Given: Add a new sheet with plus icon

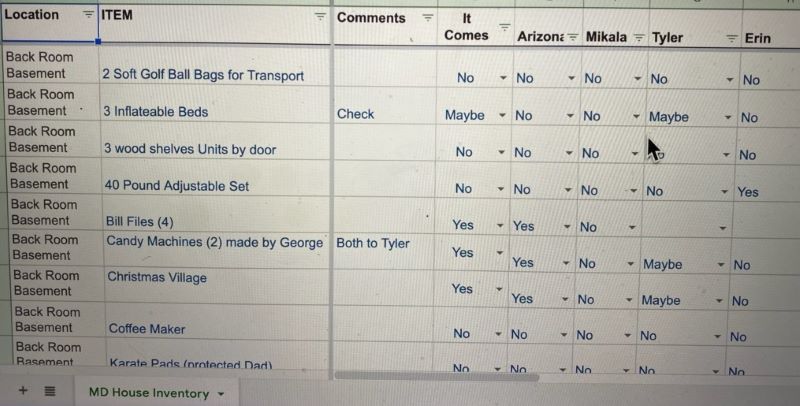Looking at the screenshot, I should 23,392.
